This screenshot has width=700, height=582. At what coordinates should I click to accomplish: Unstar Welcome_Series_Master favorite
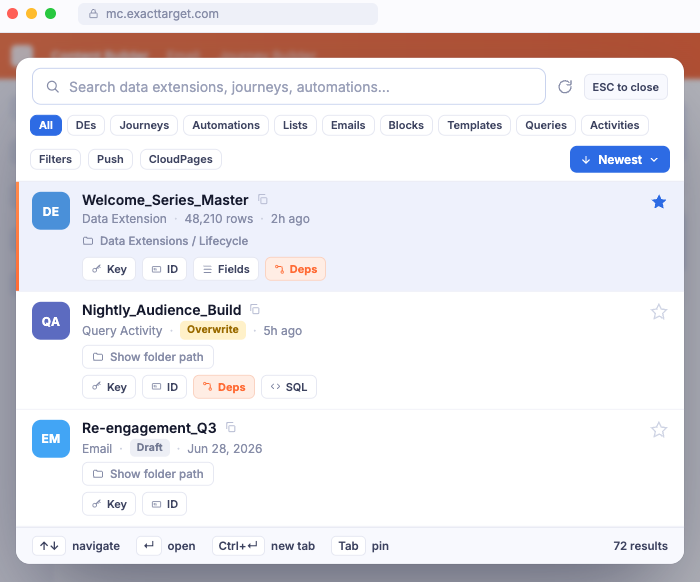[x=658, y=202]
